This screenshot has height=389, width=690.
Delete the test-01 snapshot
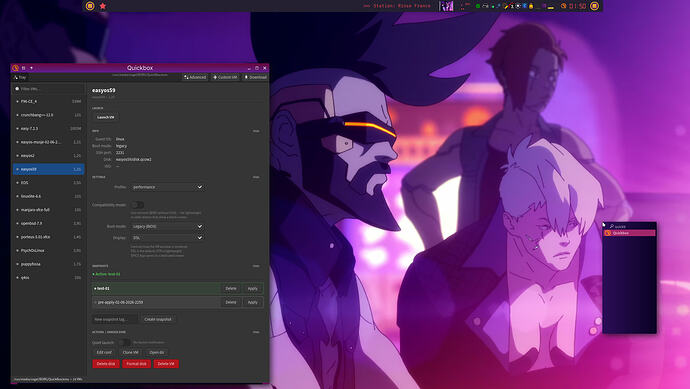click(231, 289)
